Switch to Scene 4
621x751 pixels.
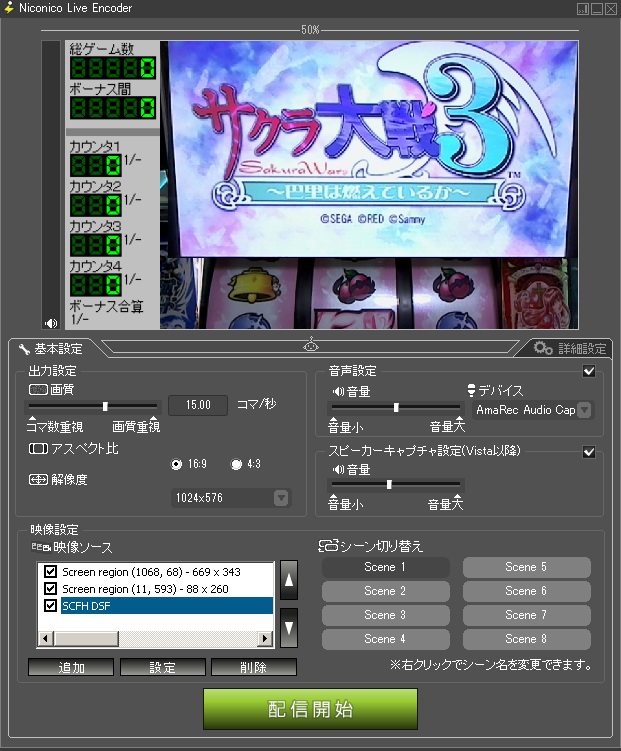(x=385, y=639)
